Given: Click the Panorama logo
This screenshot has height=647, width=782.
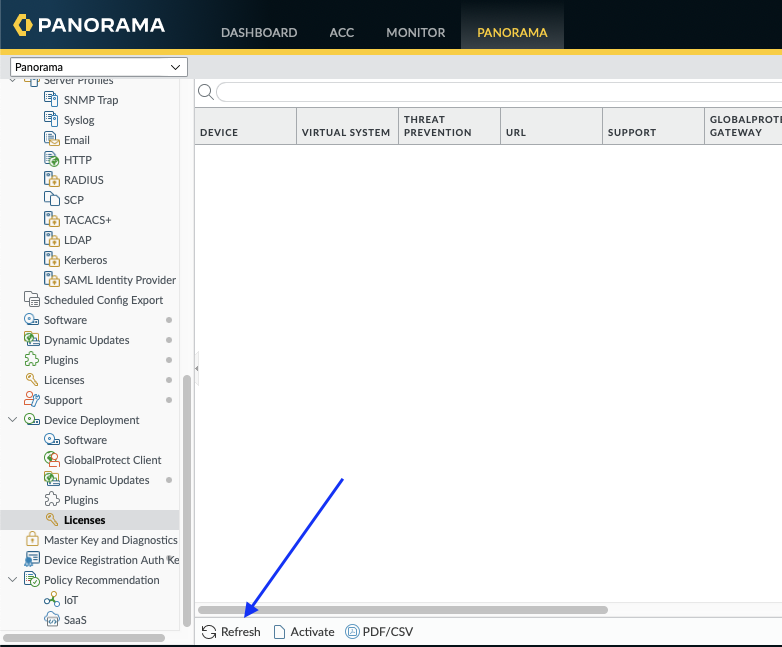Looking at the screenshot, I should tap(89, 24).
